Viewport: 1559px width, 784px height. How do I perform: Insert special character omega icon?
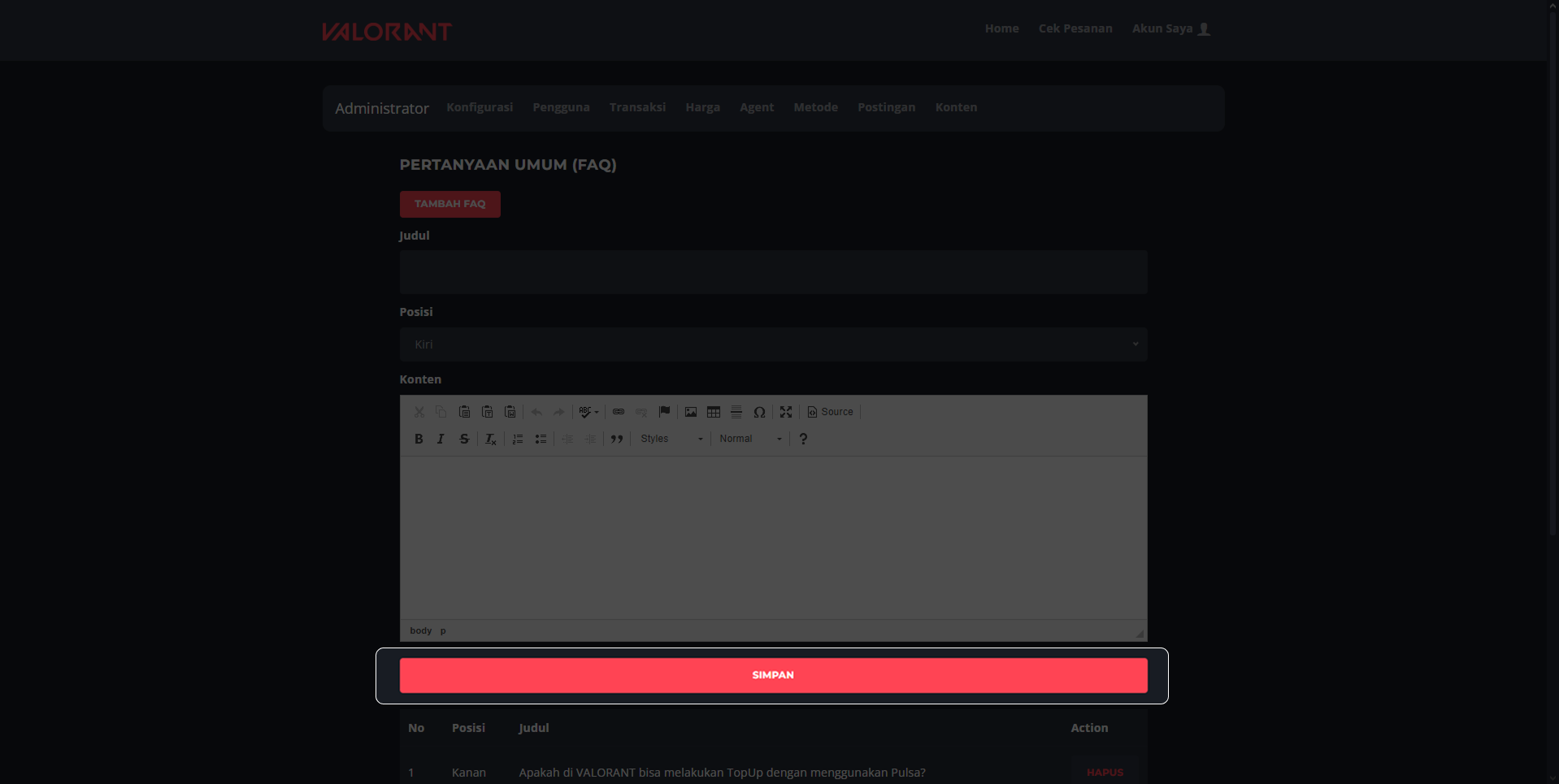pos(759,412)
